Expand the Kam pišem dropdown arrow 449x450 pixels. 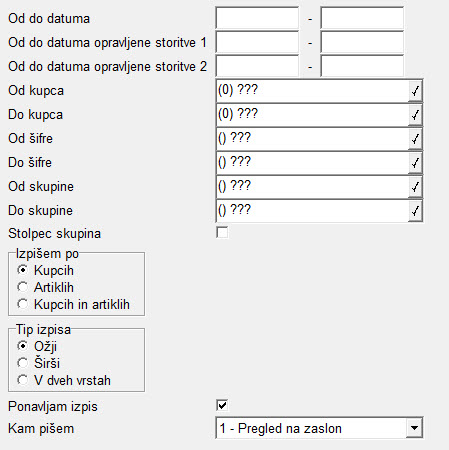pyautogui.click(x=414, y=428)
